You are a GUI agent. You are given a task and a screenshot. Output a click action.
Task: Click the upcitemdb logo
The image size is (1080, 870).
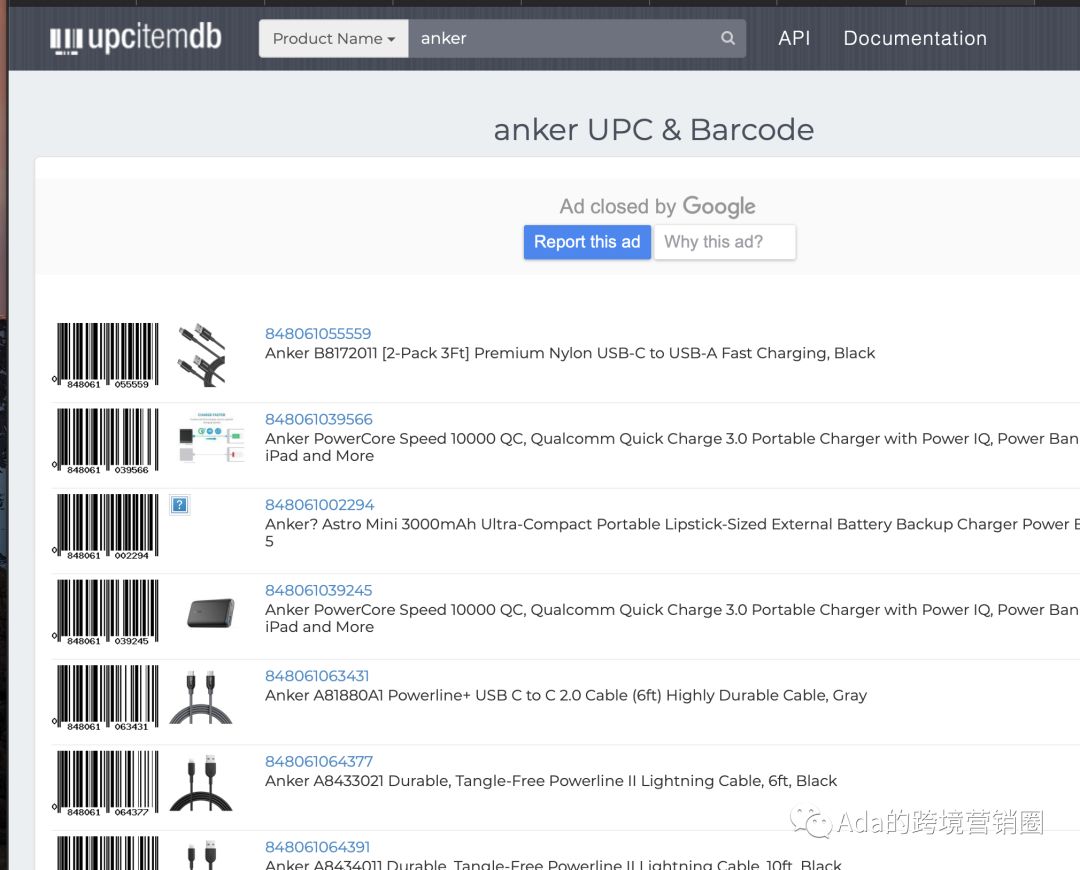point(135,39)
